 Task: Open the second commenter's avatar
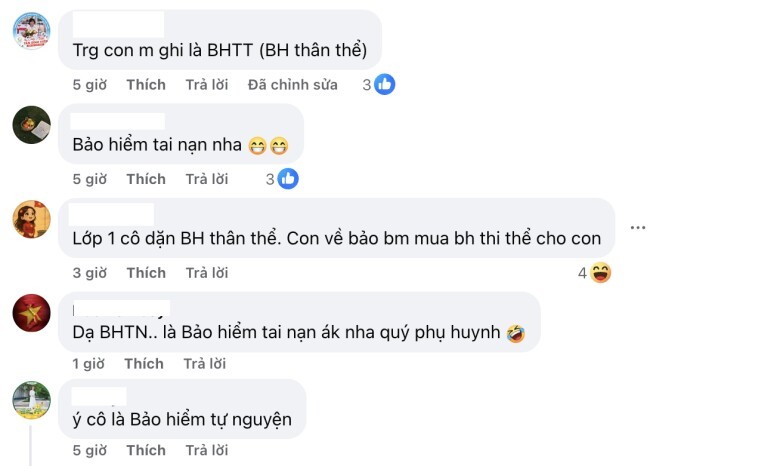point(31,125)
